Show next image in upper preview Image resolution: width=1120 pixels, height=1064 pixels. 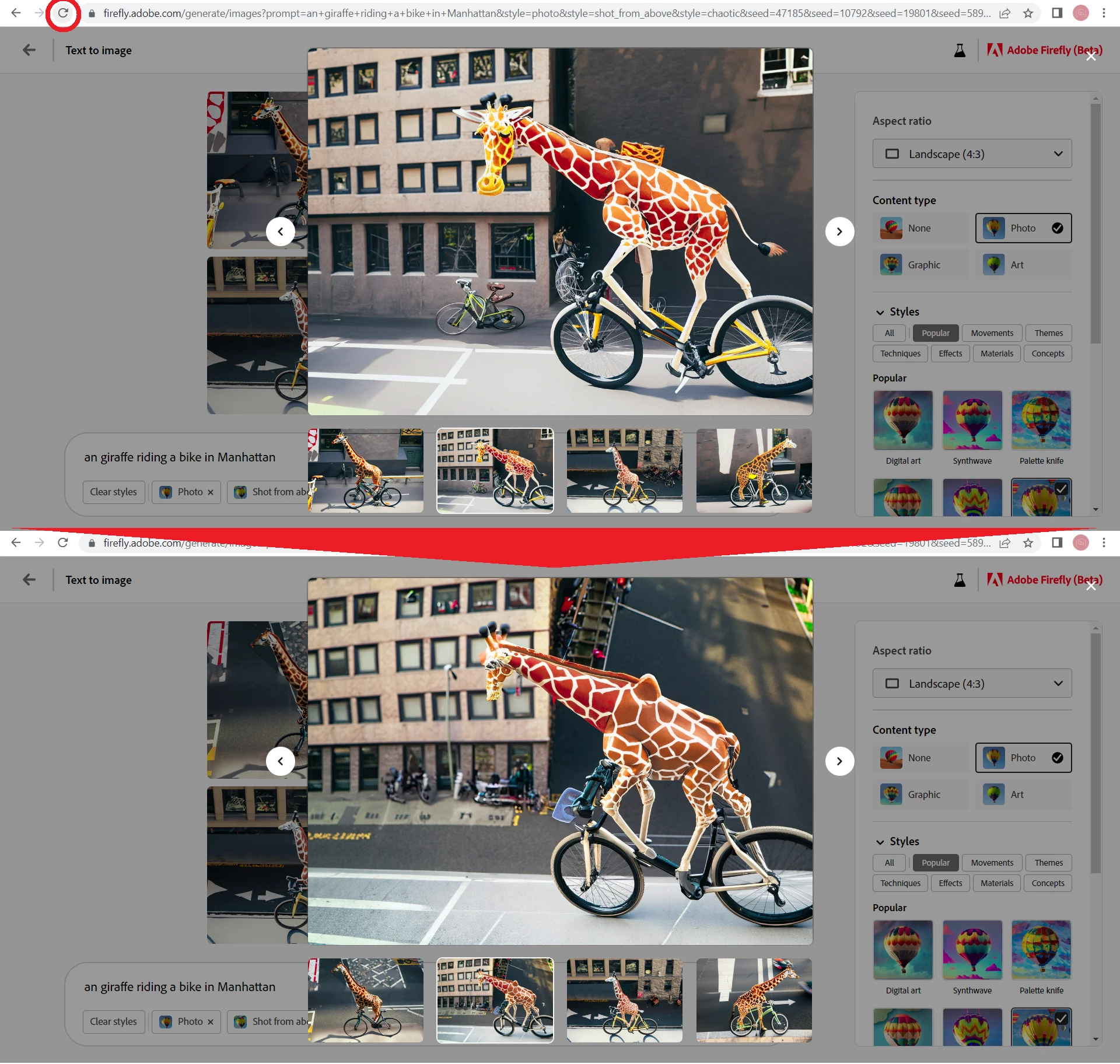click(x=839, y=232)
